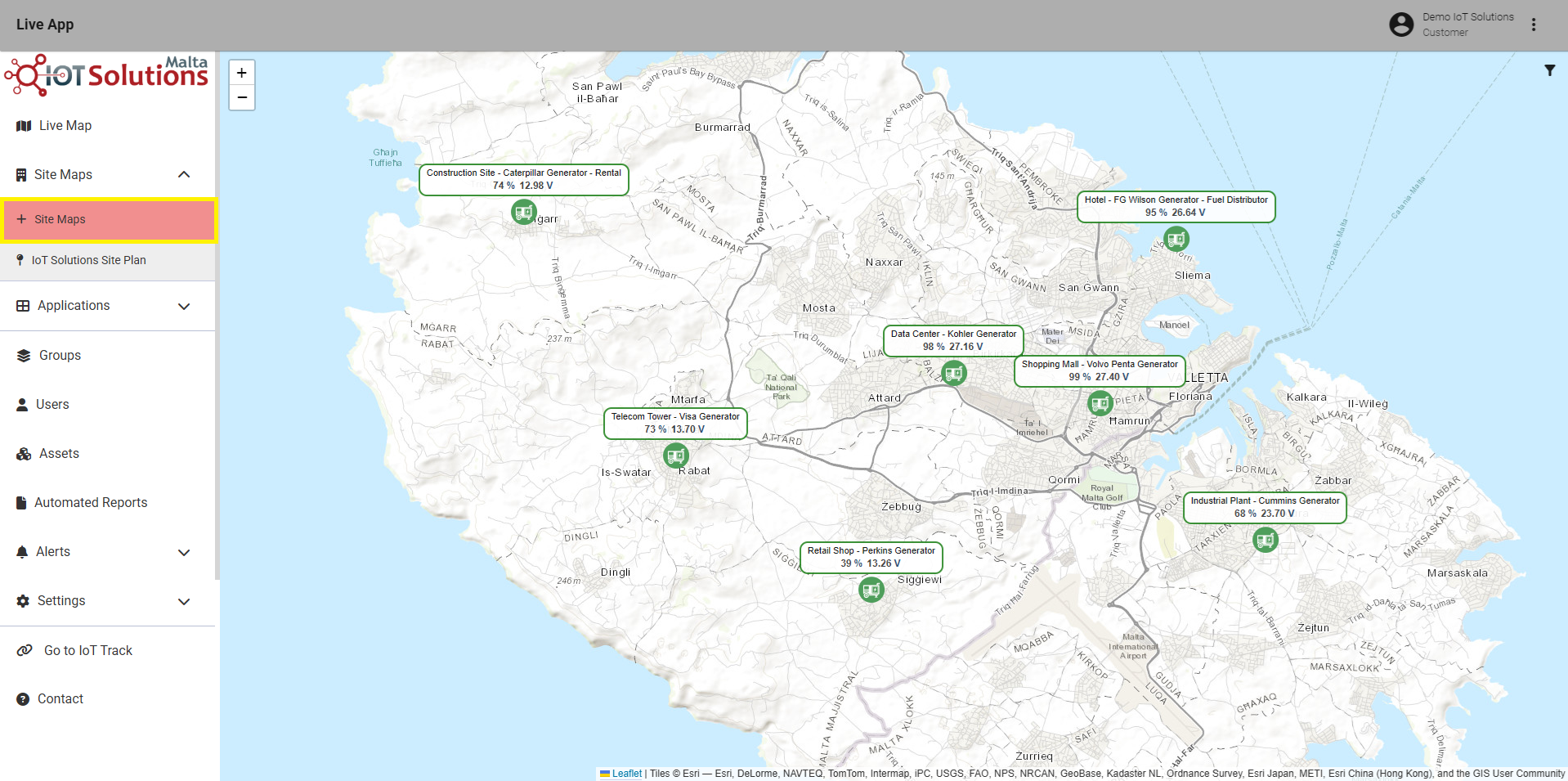Open the three-dot user menu
The width and height of the screenshot is (1568, 781).
click(1534, 25)
